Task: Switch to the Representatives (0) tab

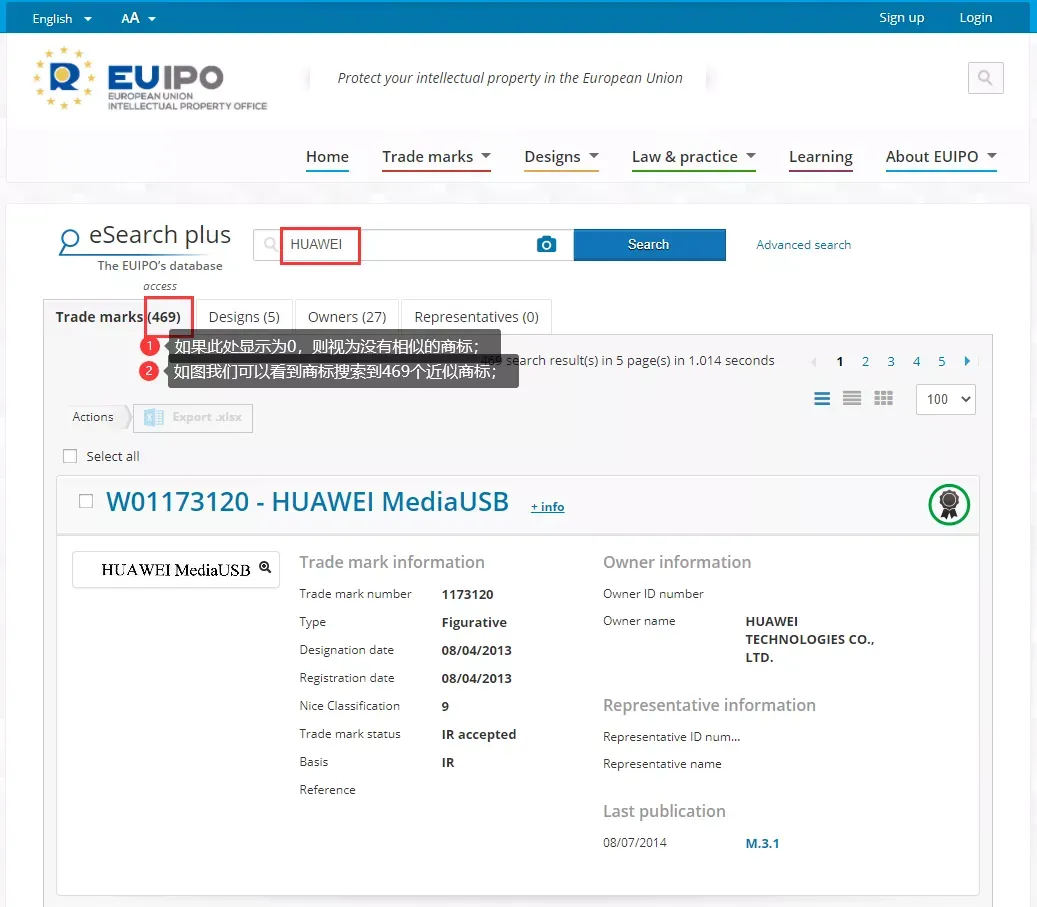Action: coord(476,317)
